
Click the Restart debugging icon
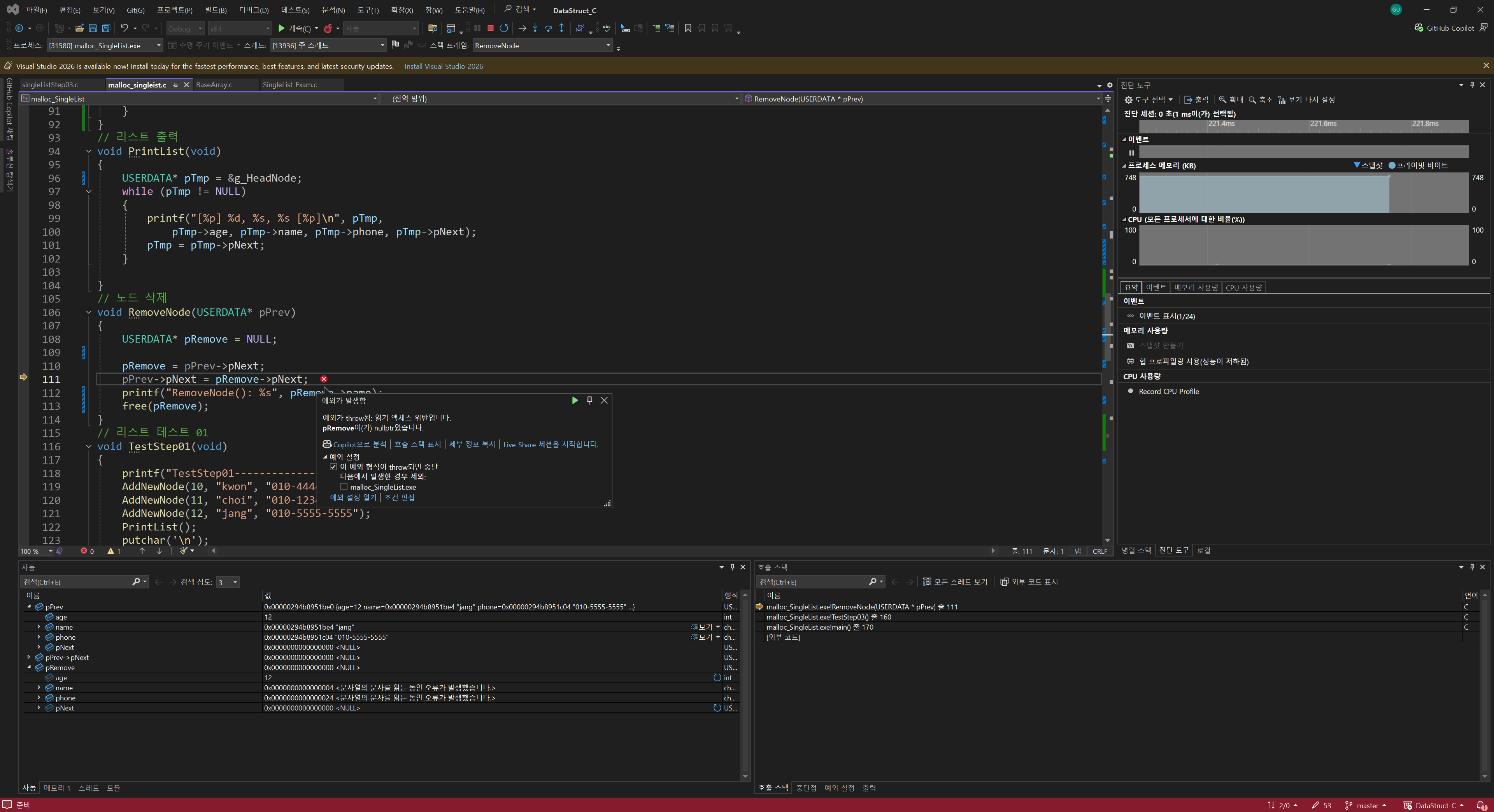click(504, 28)
